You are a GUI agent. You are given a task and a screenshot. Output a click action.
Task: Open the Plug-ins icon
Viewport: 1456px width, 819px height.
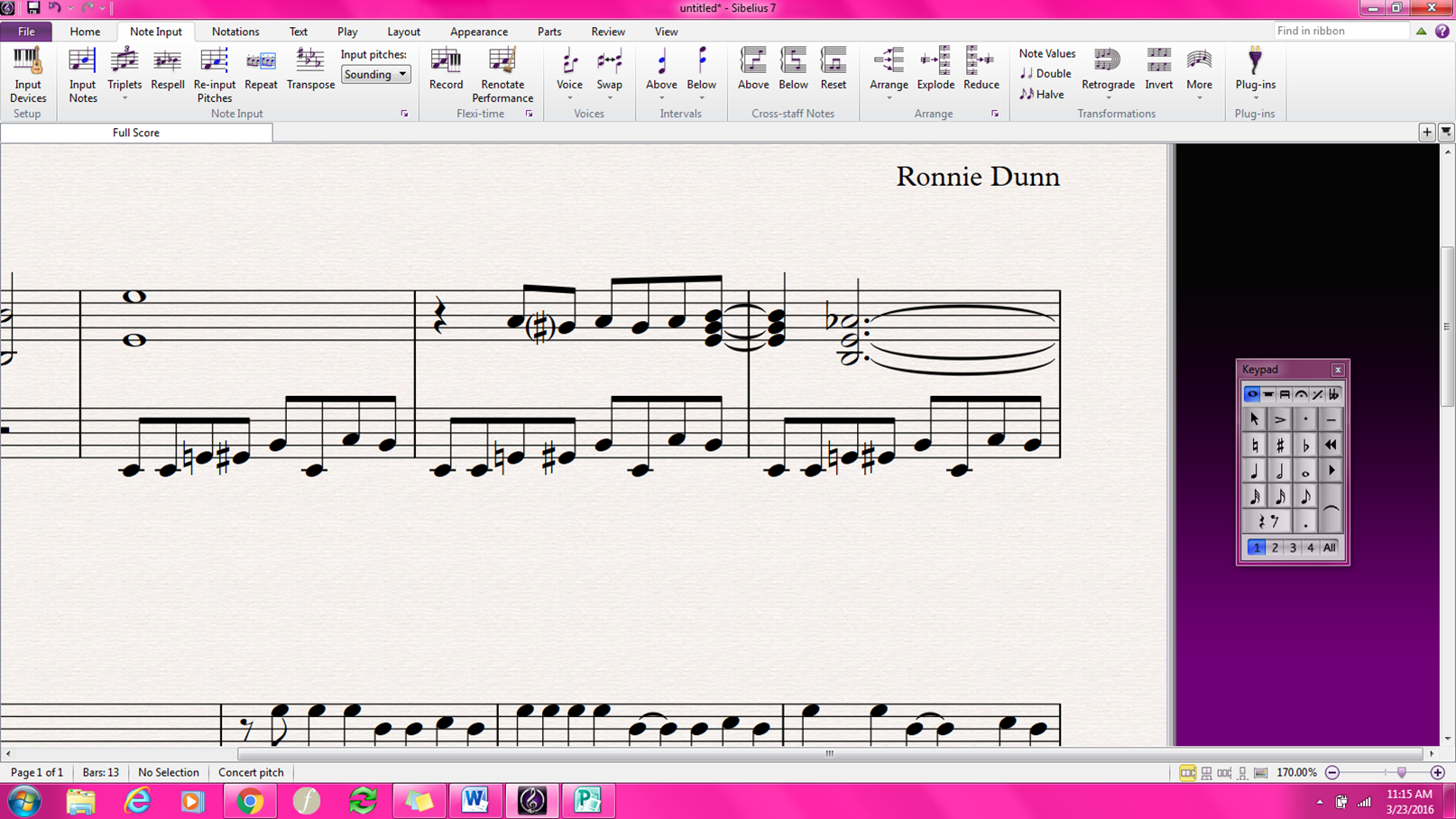coord(1255,72)
